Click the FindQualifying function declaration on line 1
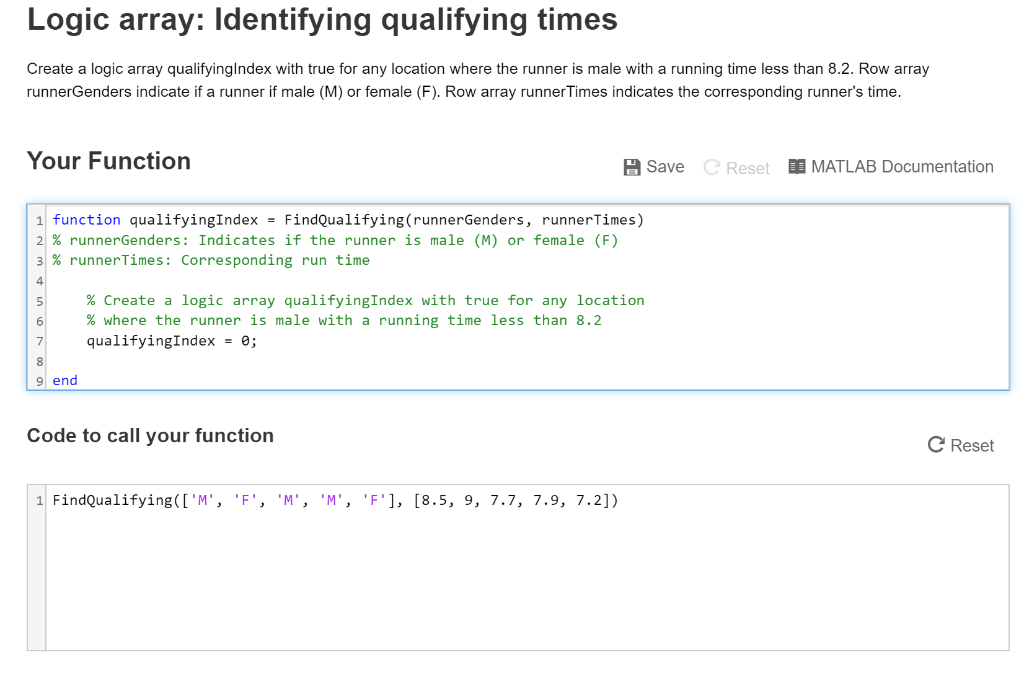Screen dimensions: 1024x673 [350, 219]
